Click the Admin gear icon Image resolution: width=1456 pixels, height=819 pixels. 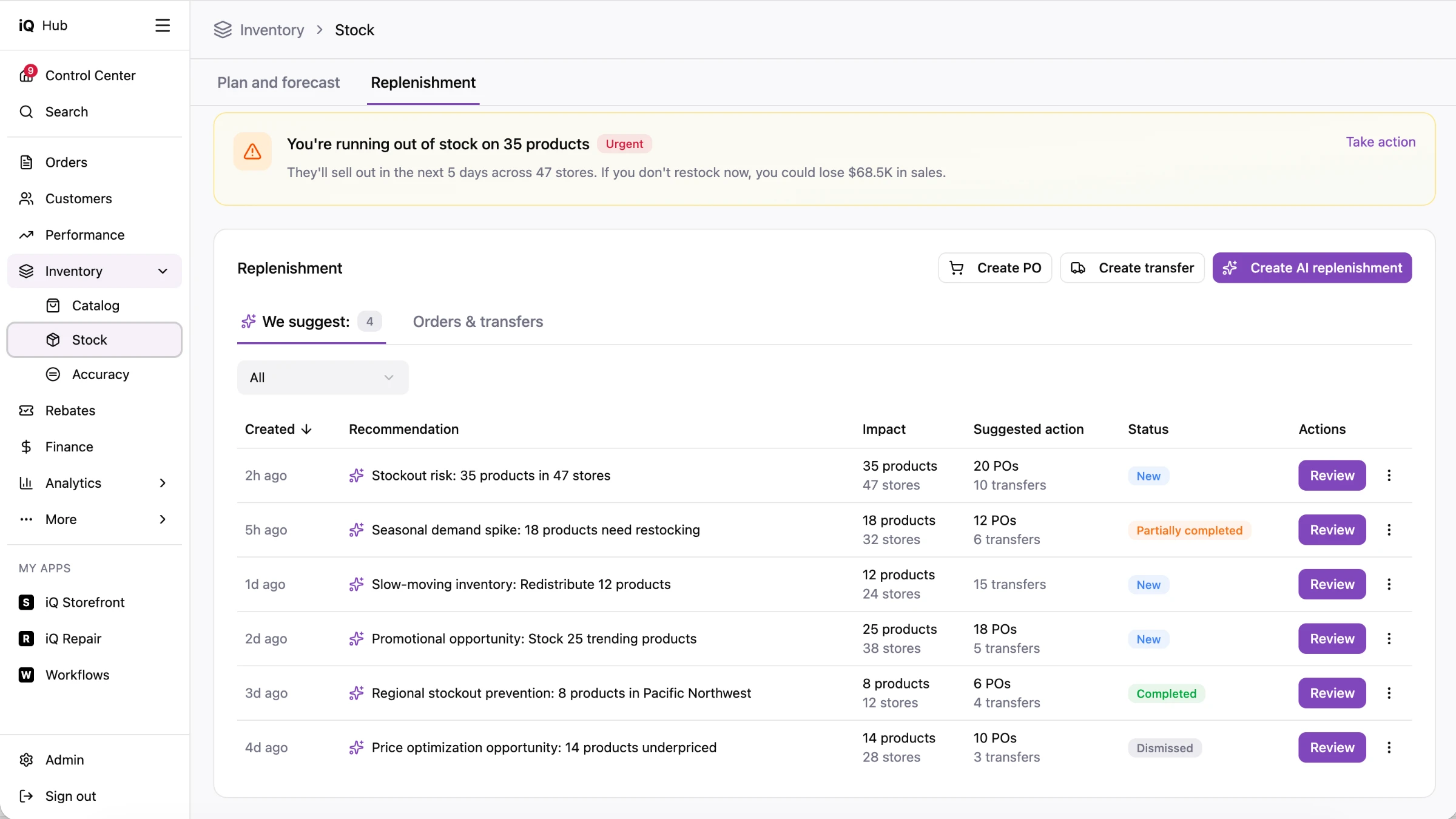click(x=26, y=760)
